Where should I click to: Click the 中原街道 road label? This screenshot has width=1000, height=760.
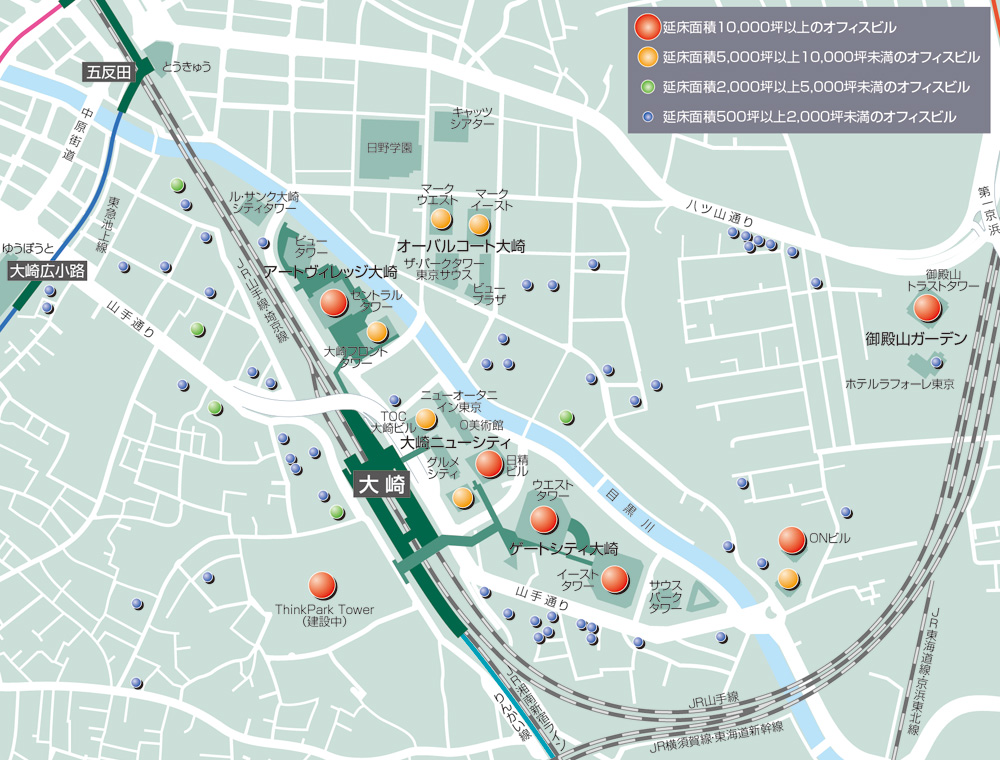click(x=78, y=135)
